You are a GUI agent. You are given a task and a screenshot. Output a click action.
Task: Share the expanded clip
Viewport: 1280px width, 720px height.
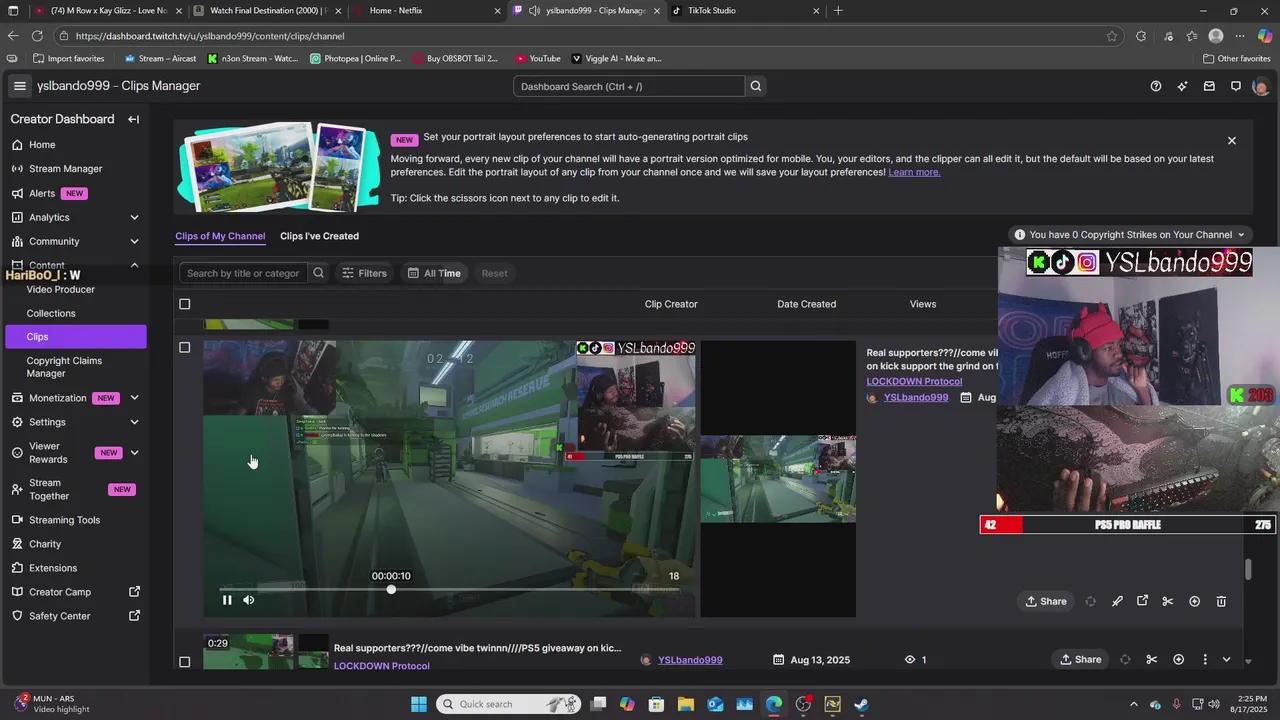[x=1046, y=601]
